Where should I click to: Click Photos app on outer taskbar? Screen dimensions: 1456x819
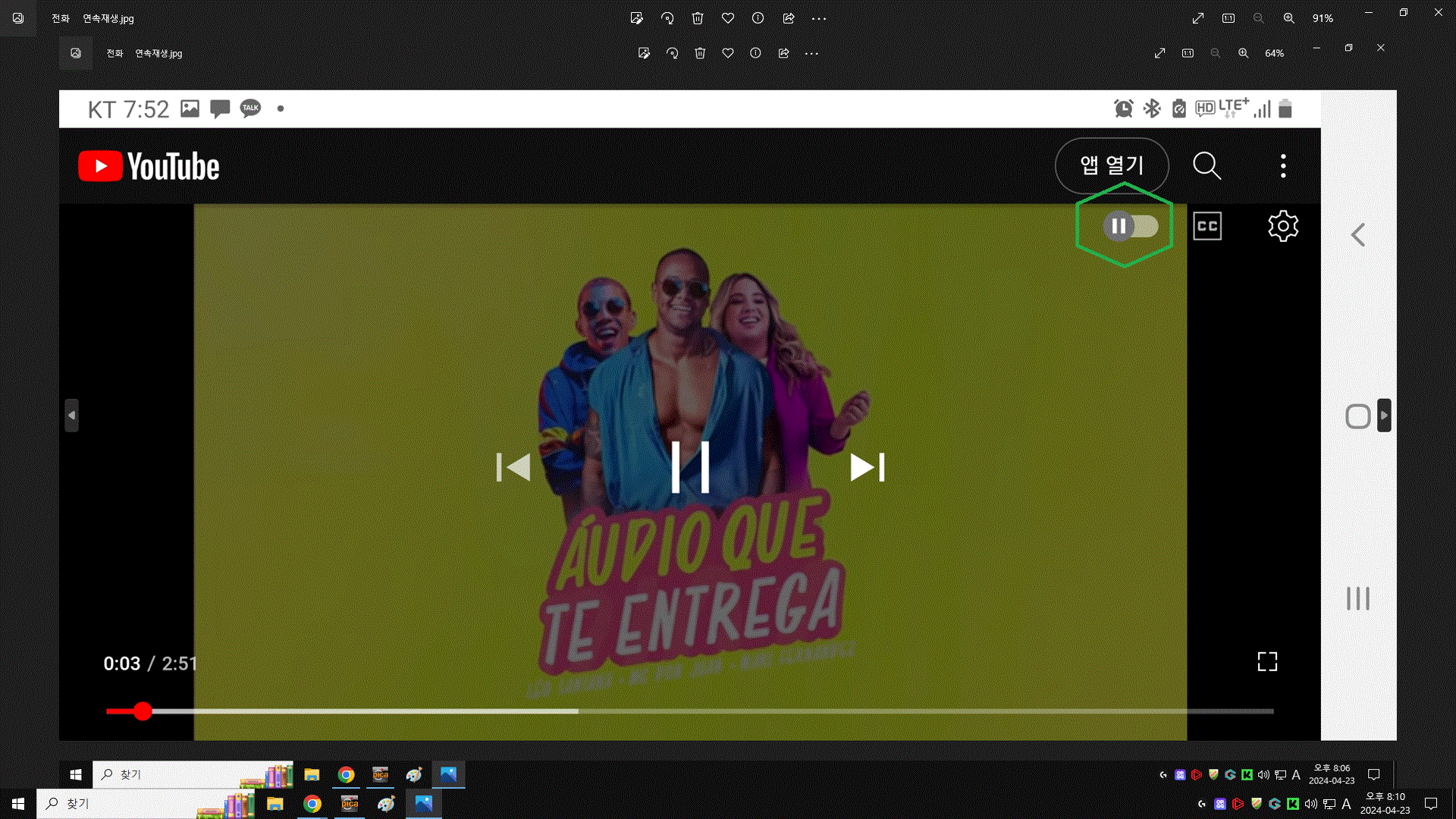click(423, 804)
